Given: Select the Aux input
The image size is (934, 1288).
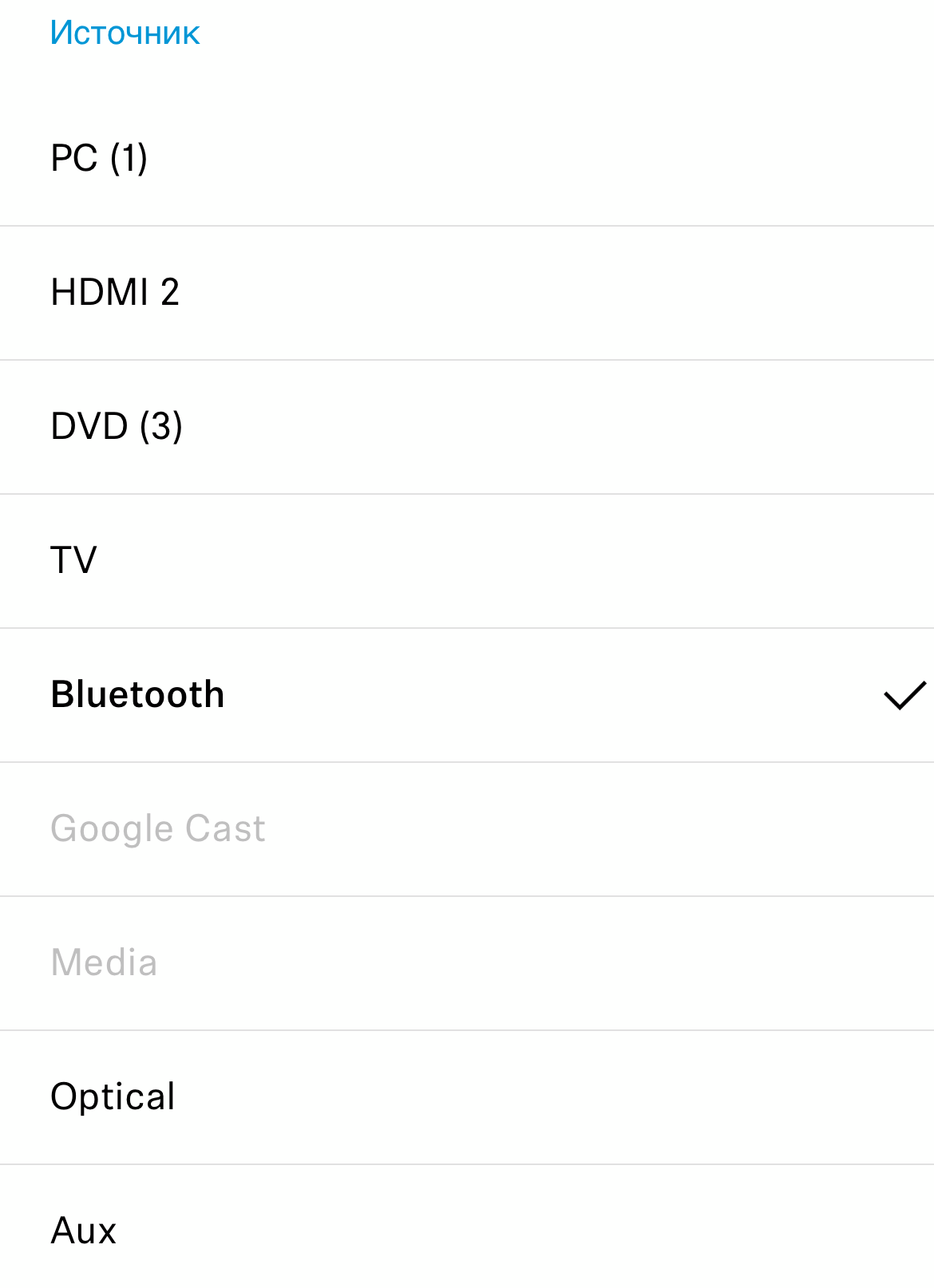Looking at the screenshot, I should (x=467, y=1231).
